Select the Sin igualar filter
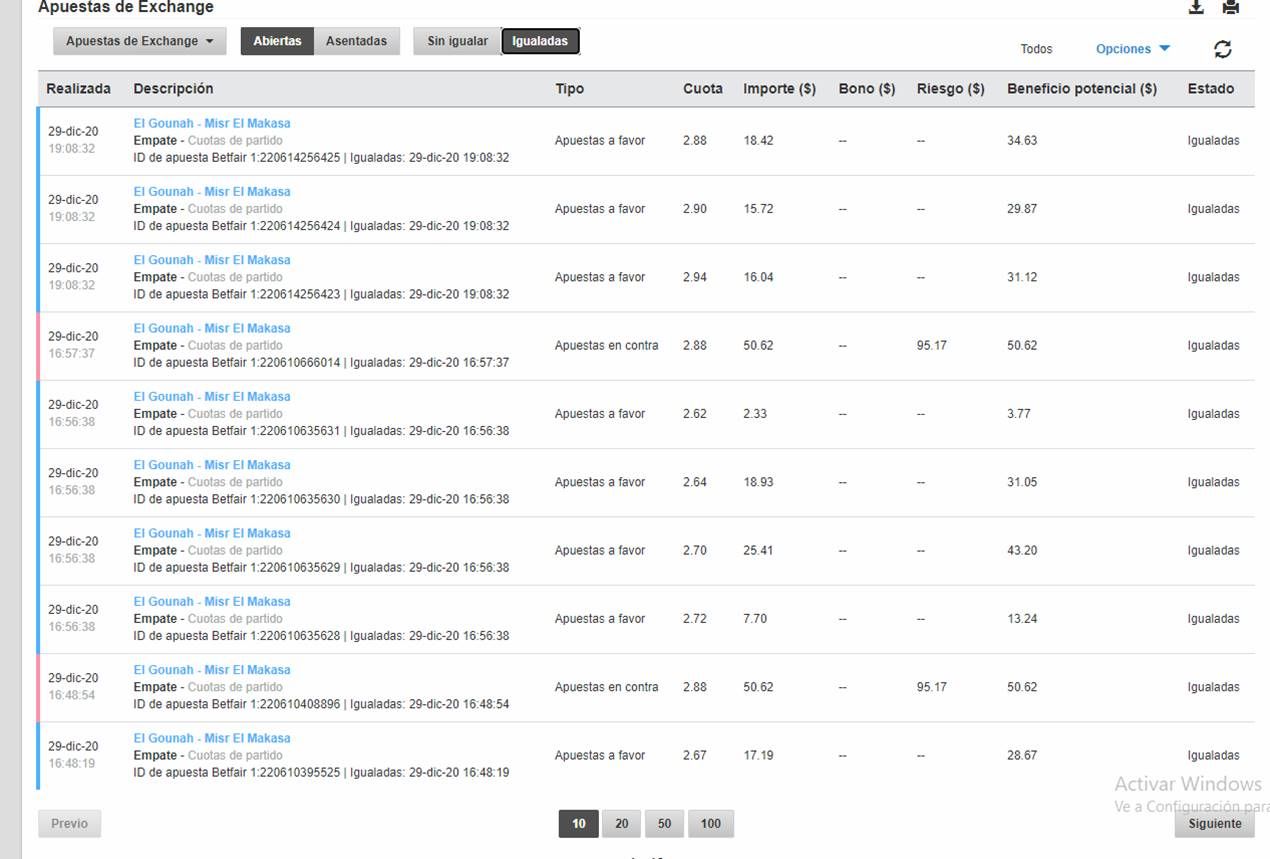Viewport: 1270px width, 859px height. pos(457,41)
